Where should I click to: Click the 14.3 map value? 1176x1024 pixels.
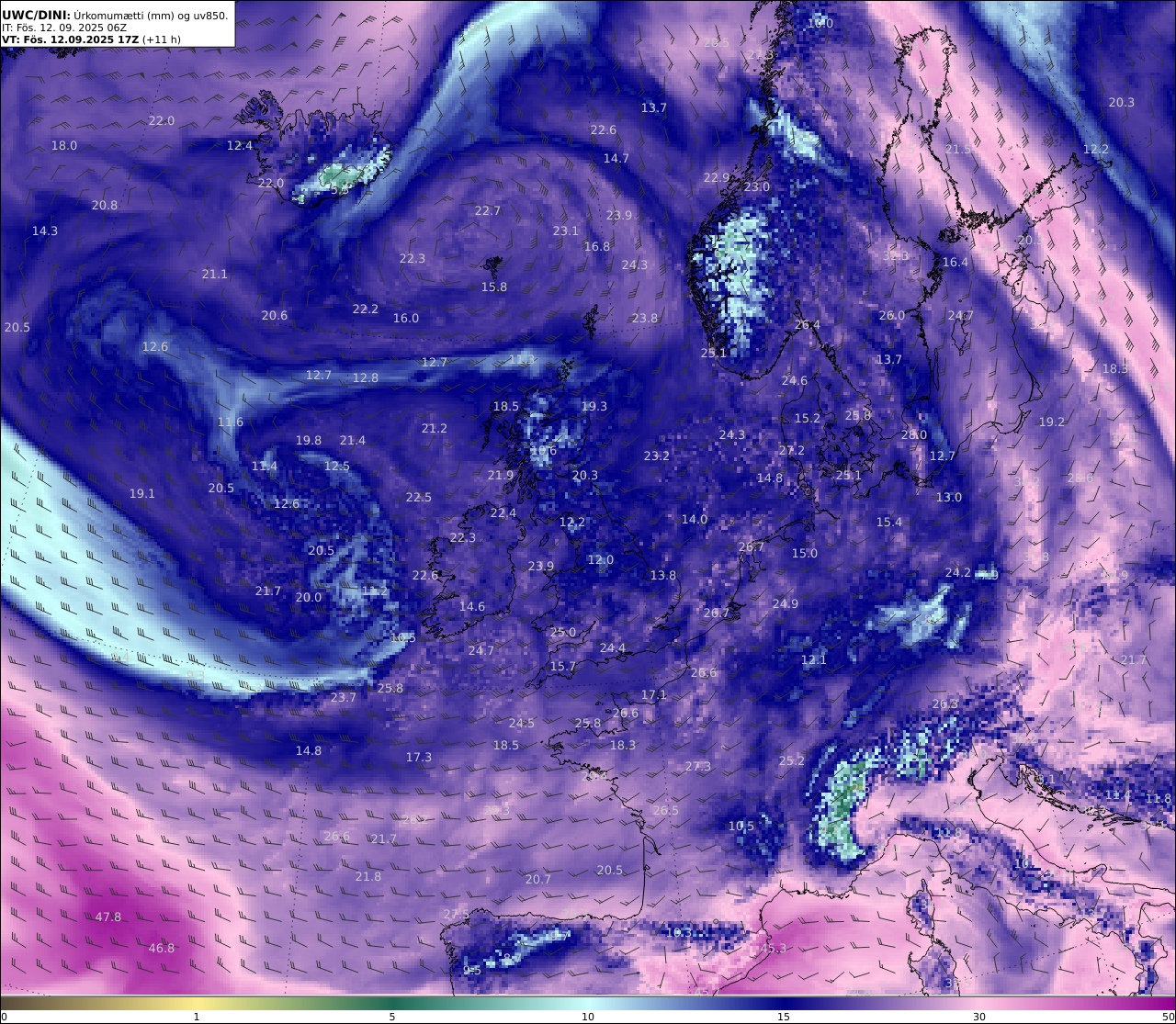(x=45, y=231)
